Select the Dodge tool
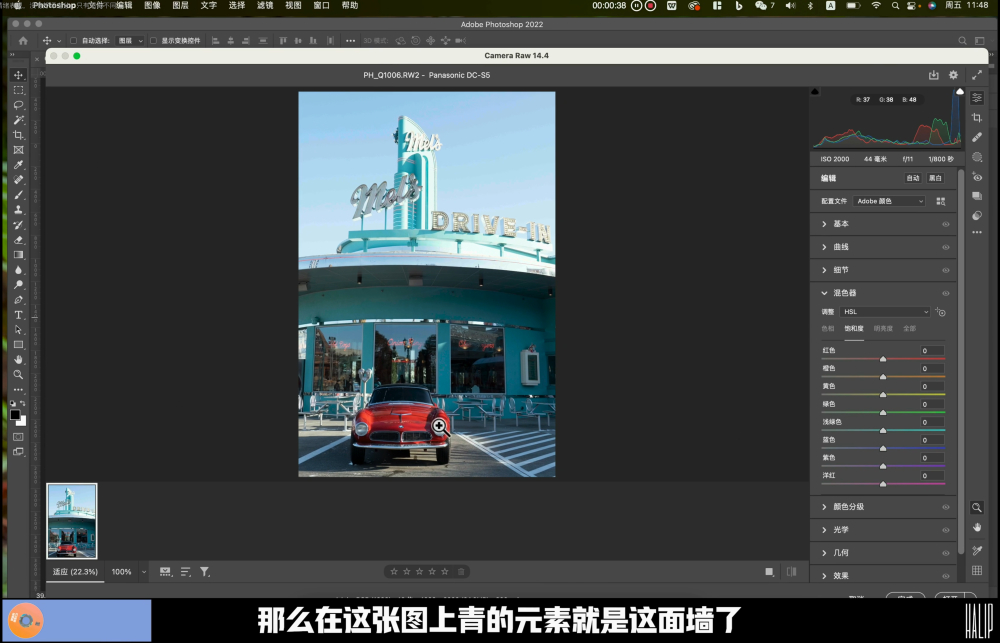 (x=18, y=285)
